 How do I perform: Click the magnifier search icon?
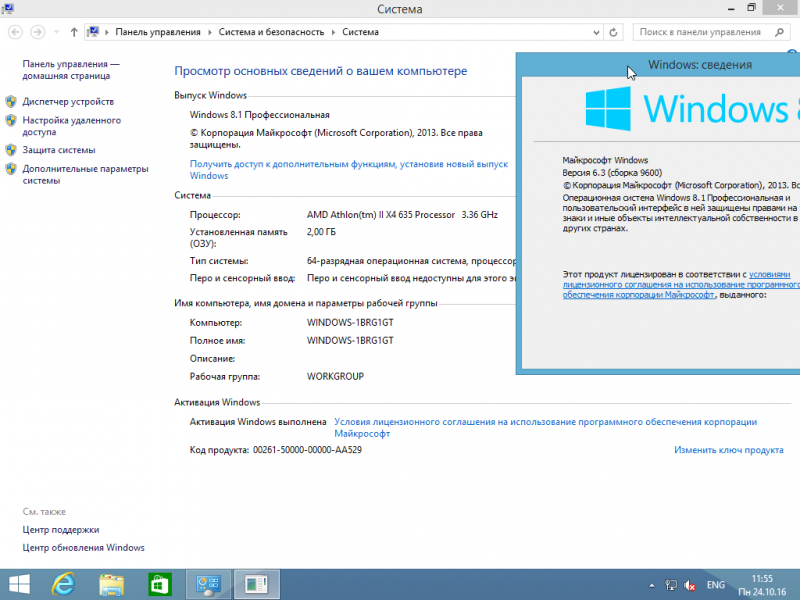click(779, 32)
